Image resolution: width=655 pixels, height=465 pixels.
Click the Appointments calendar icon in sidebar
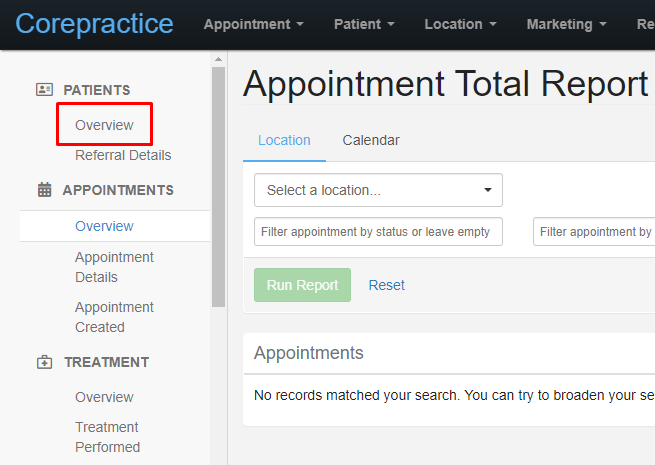pyautogui.click(x=44, y=190)
